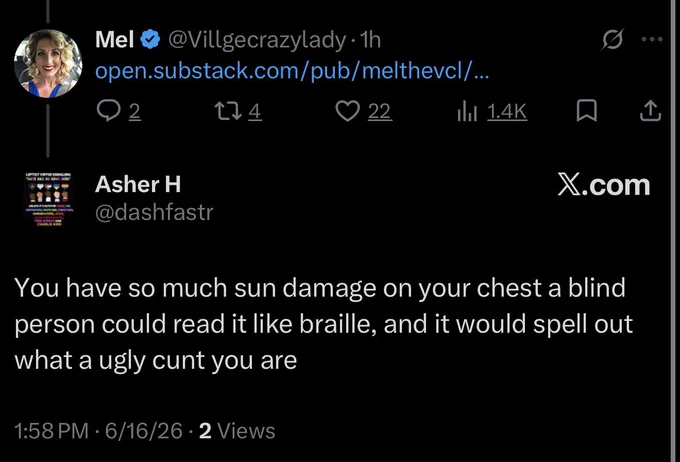Click the 1h post timestamp
The height and width of the screenshot is (462, 680).
pyautogui.click(x=371, y=40)
